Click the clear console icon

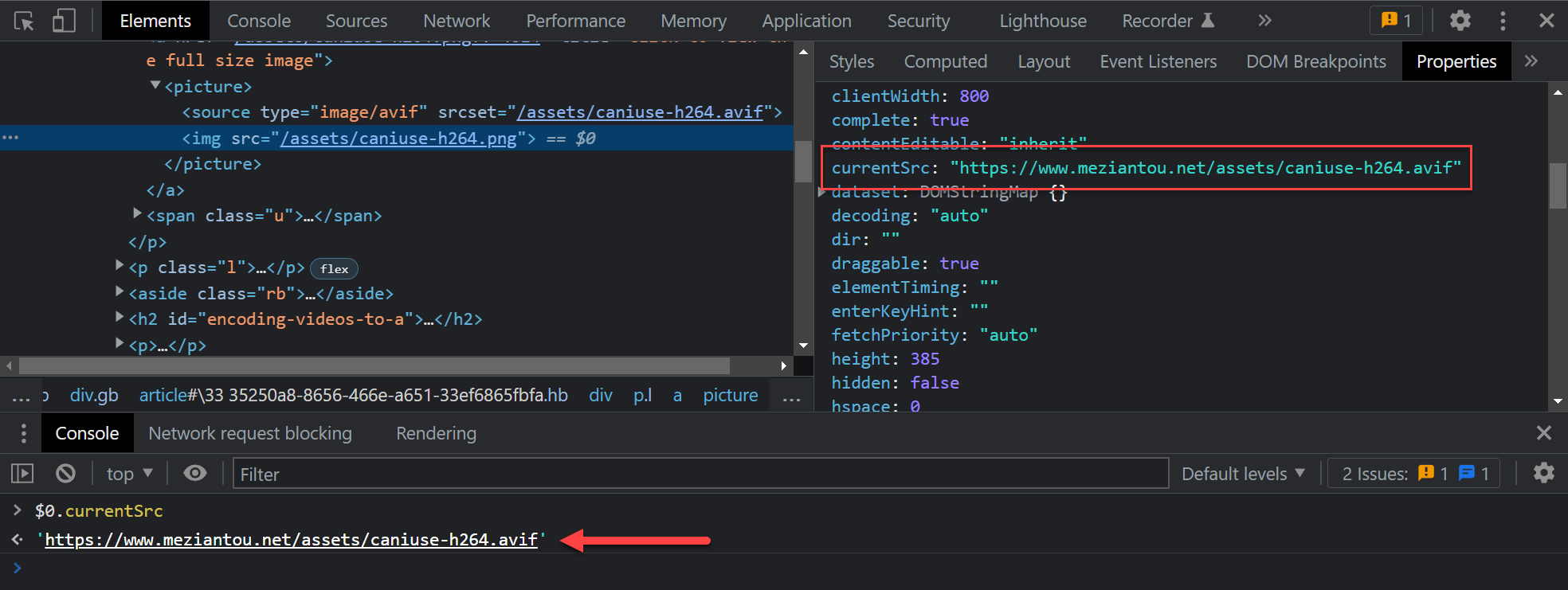pos(65,474)
